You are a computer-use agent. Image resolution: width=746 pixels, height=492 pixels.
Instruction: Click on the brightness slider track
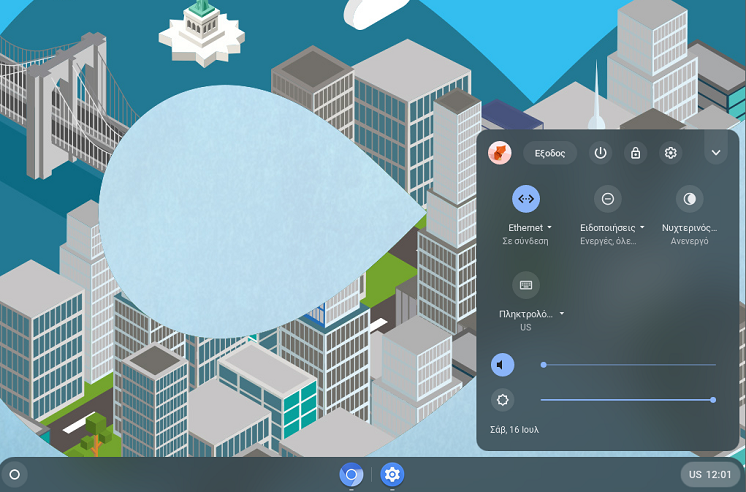pyautogui.click(x=628, y=400)
